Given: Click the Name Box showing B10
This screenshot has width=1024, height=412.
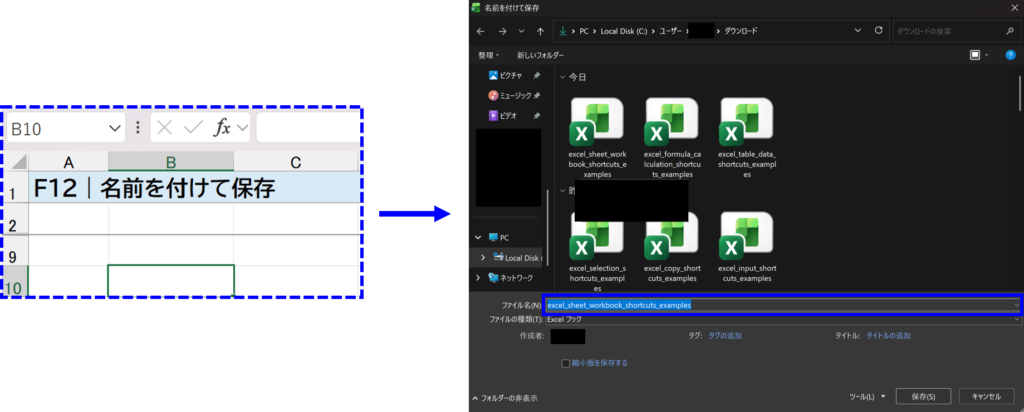Looking at the screenshot, I should (65, 129).
